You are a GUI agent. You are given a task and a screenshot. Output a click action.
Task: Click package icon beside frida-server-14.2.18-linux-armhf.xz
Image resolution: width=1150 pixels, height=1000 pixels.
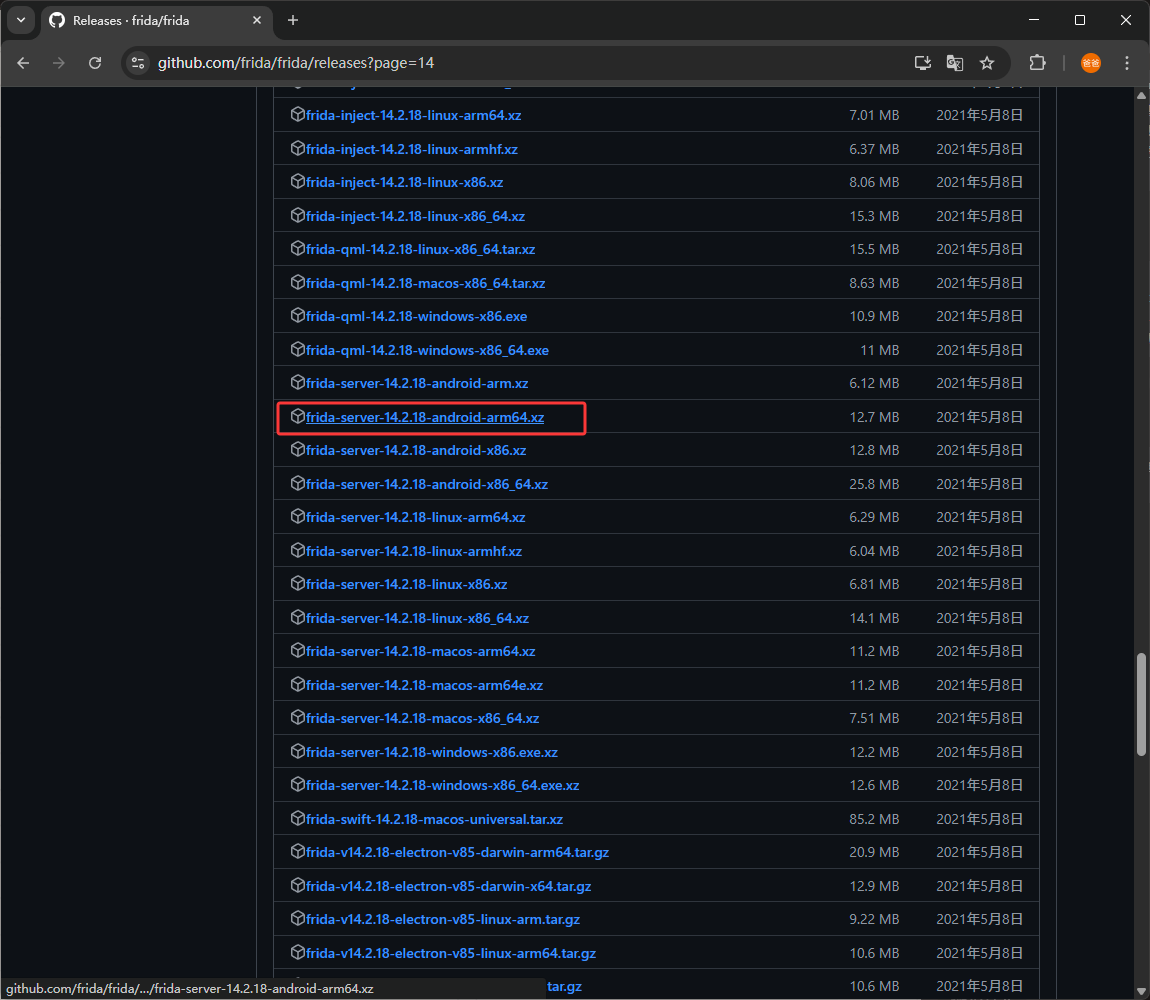(297, 550)
